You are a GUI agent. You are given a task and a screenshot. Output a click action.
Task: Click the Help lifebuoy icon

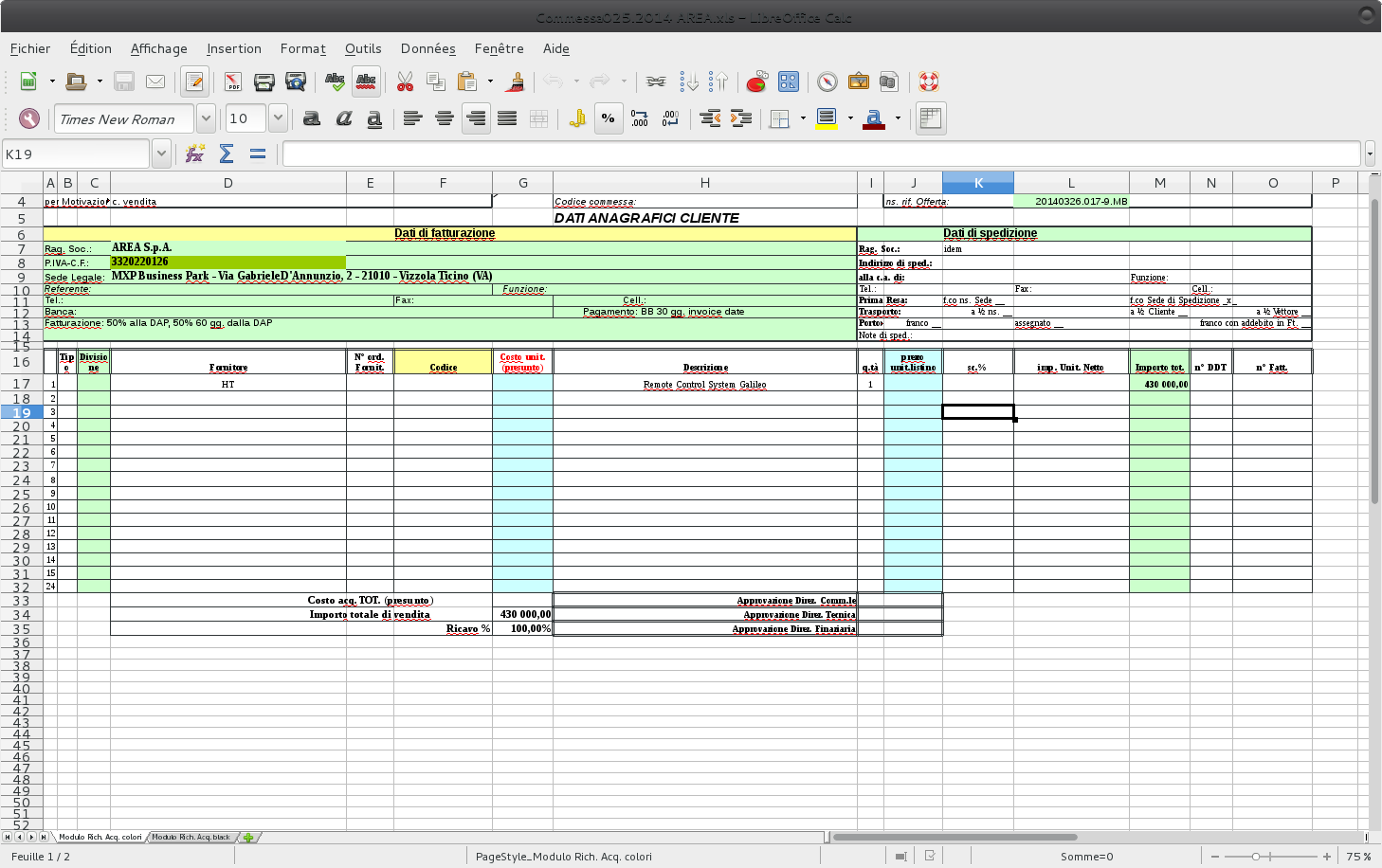tap(929, 81)
